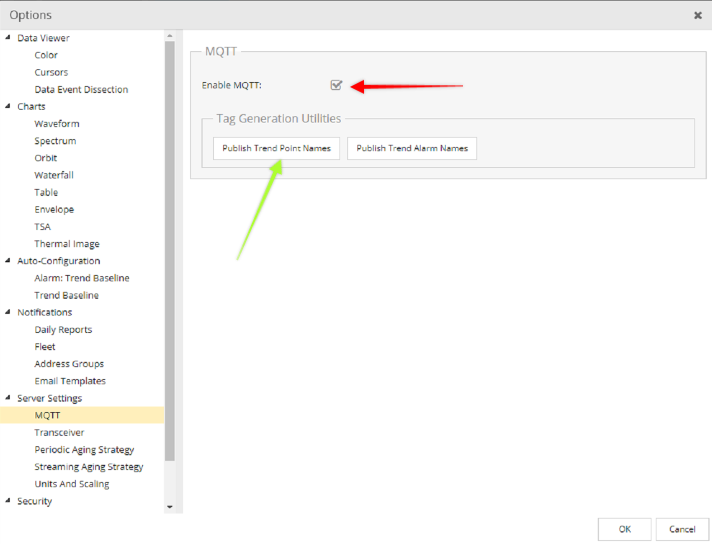Click Publish Trend Alarm Names button
The image size is (712, 544).
coord(412,148)
